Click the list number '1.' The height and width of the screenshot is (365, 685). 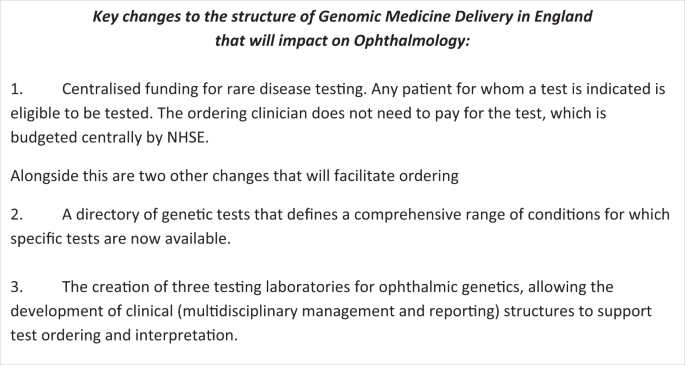tap(17, 89)
